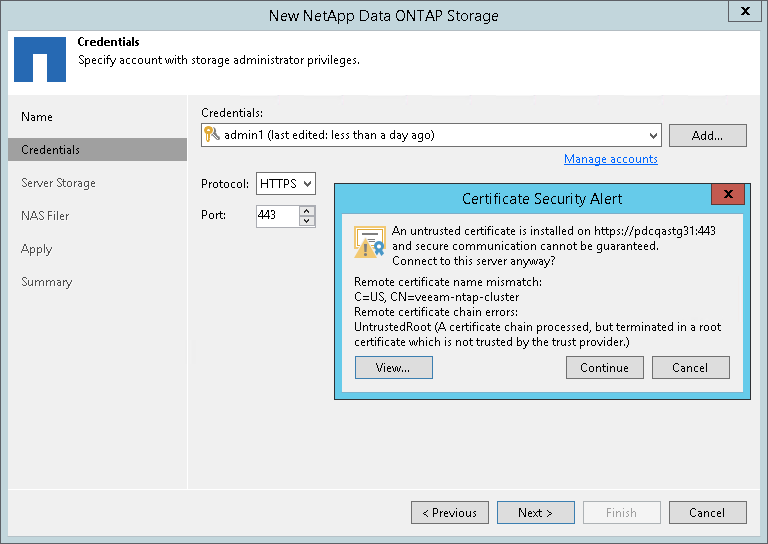
Task: Expand the Credentials account dropdown
Action: (x=654, y=135)
